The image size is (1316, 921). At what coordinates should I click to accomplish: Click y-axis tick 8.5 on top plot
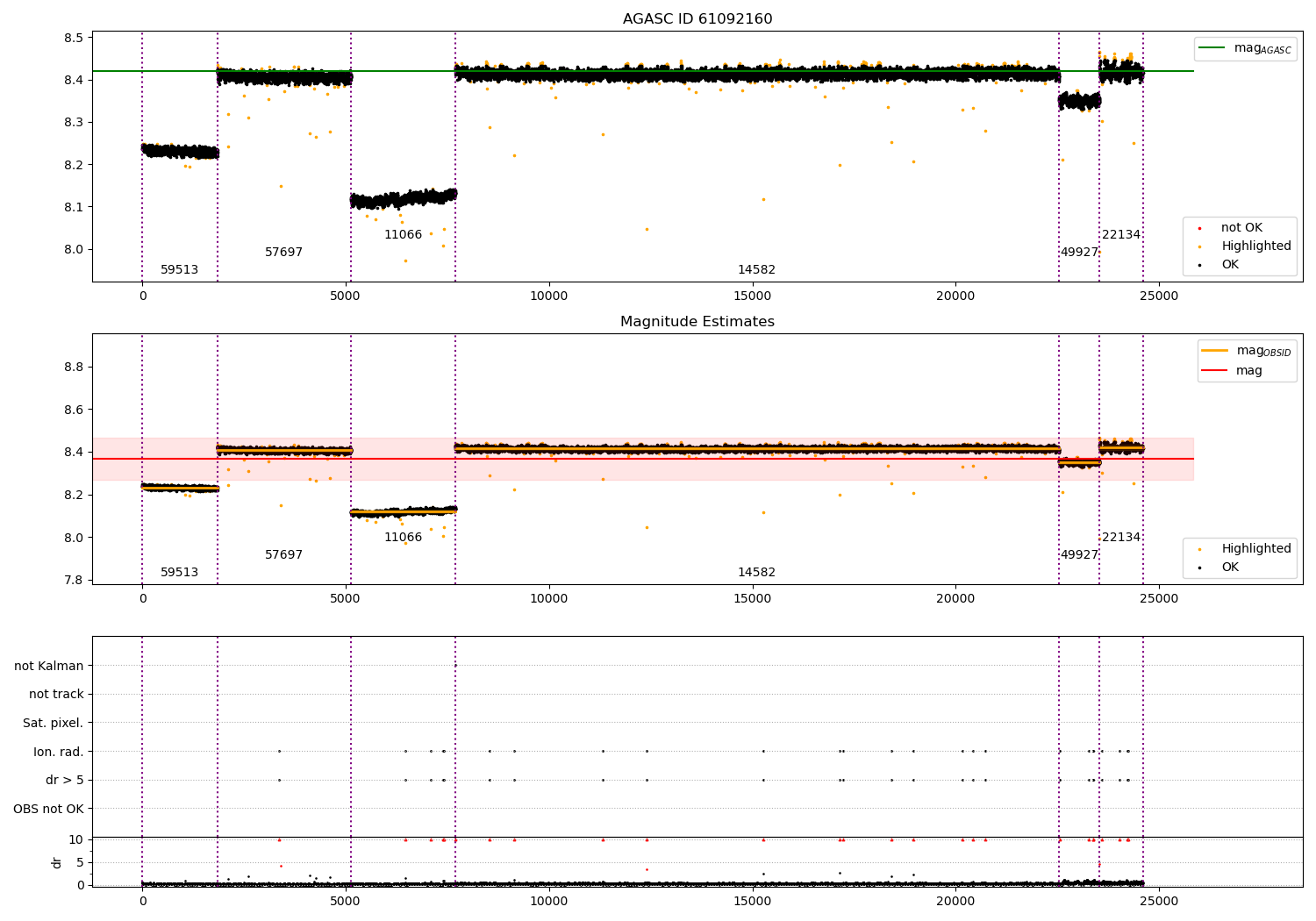click(x=73, y=39)
